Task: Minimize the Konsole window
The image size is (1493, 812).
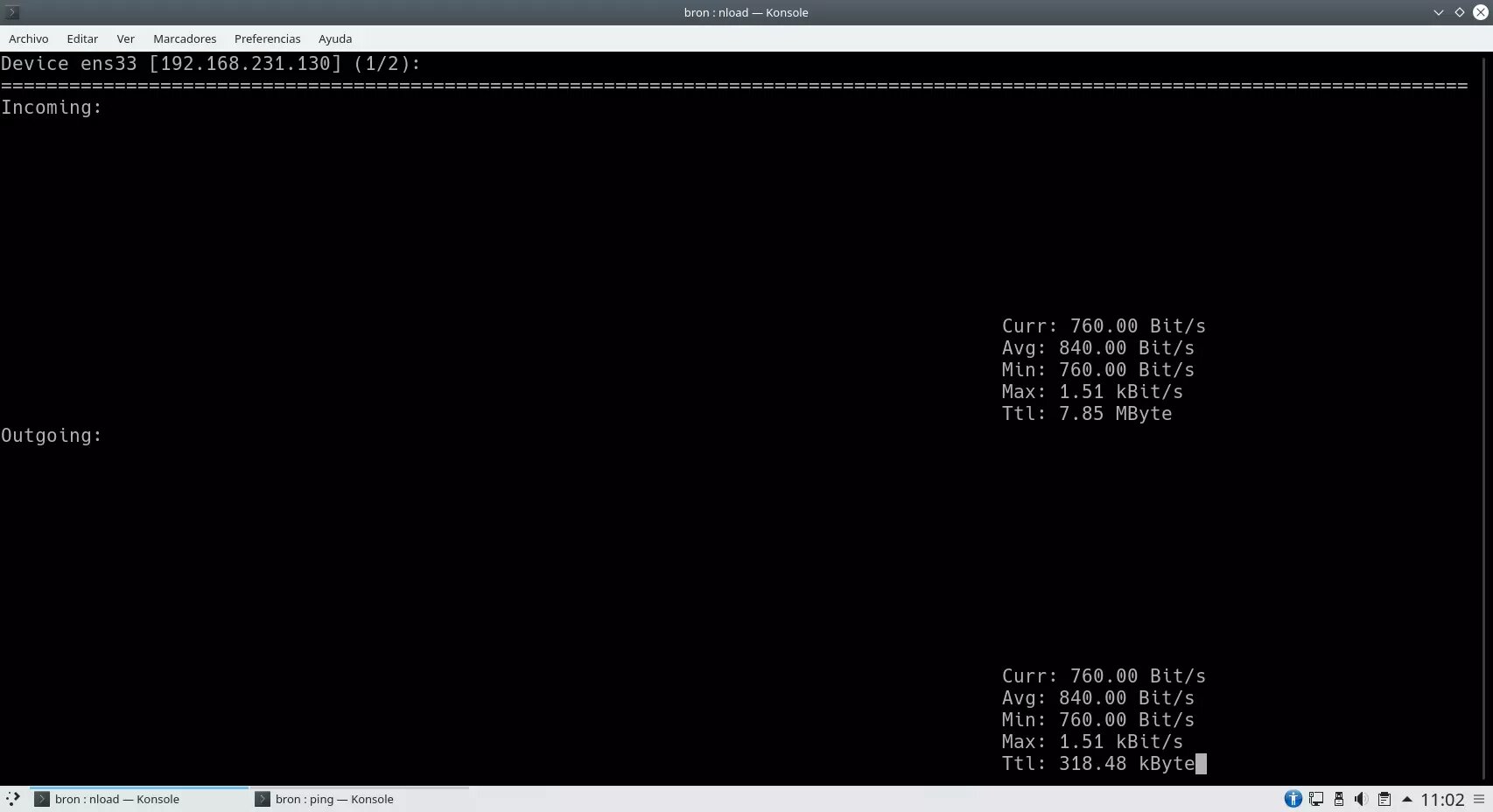Action: click(x=1438, y=12)
